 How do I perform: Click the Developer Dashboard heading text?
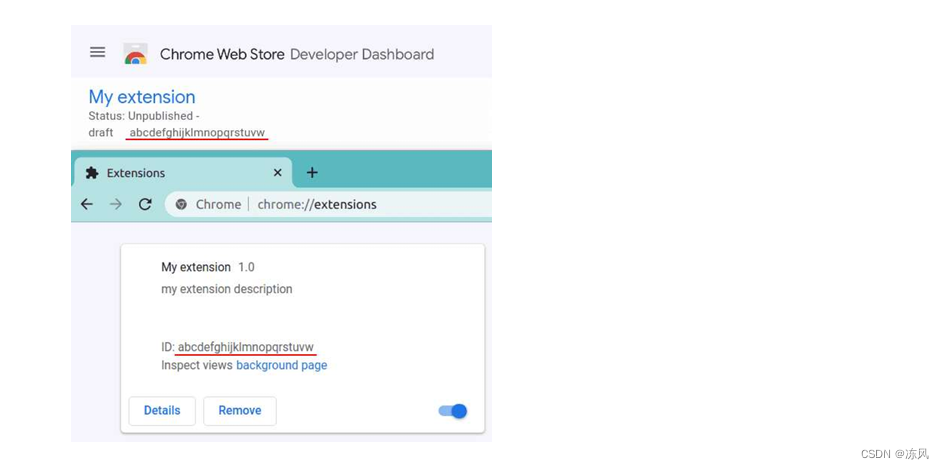[x=362, y=54]
